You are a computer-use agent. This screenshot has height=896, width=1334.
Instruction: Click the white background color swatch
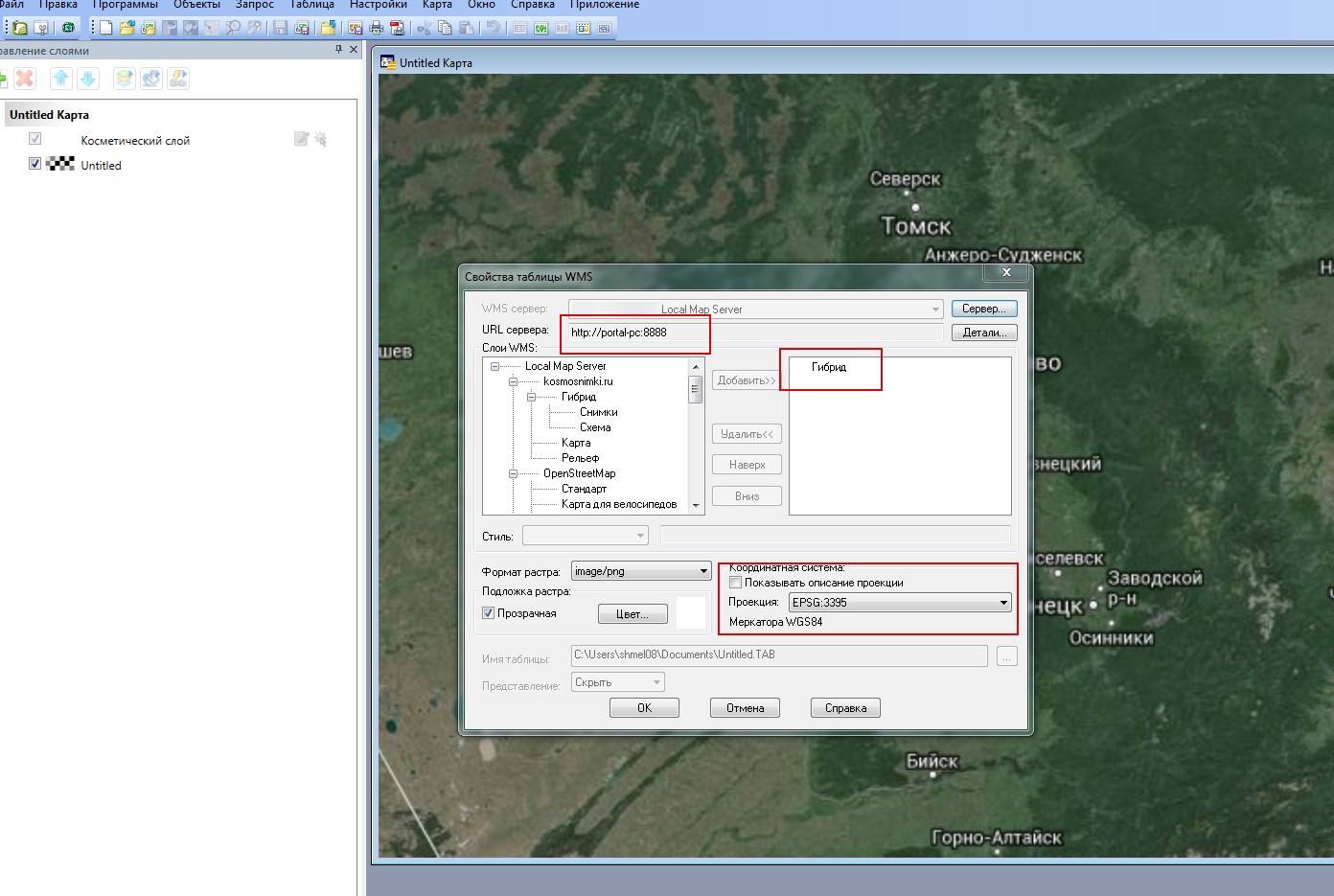pyautogui.click(x=690, y=613)
